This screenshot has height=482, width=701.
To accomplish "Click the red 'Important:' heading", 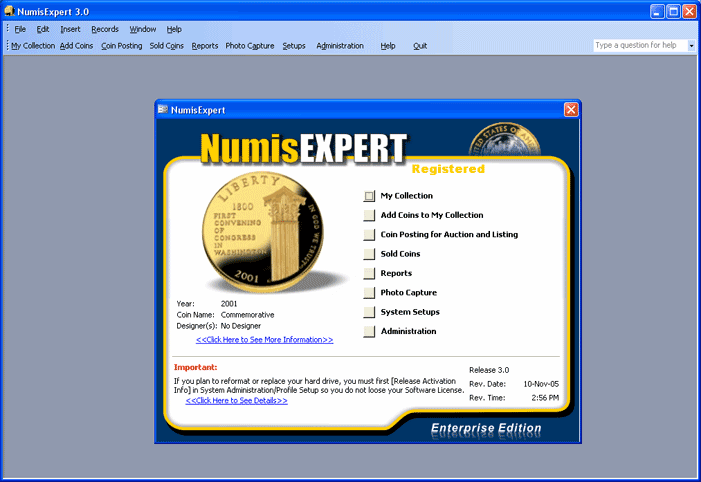I will (195, 367).
